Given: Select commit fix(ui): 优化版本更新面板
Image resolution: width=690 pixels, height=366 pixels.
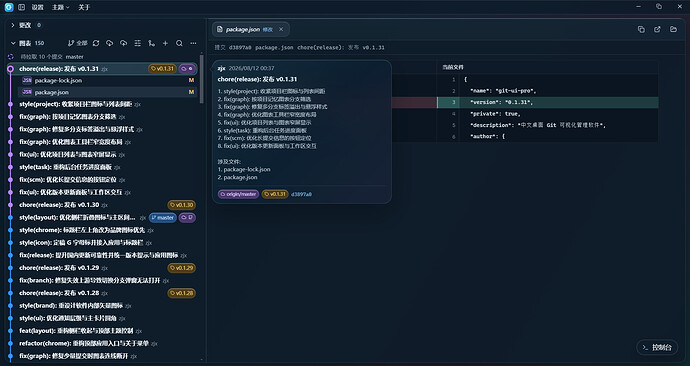Looking at the screenshot, I should click(x=102, y=192).
